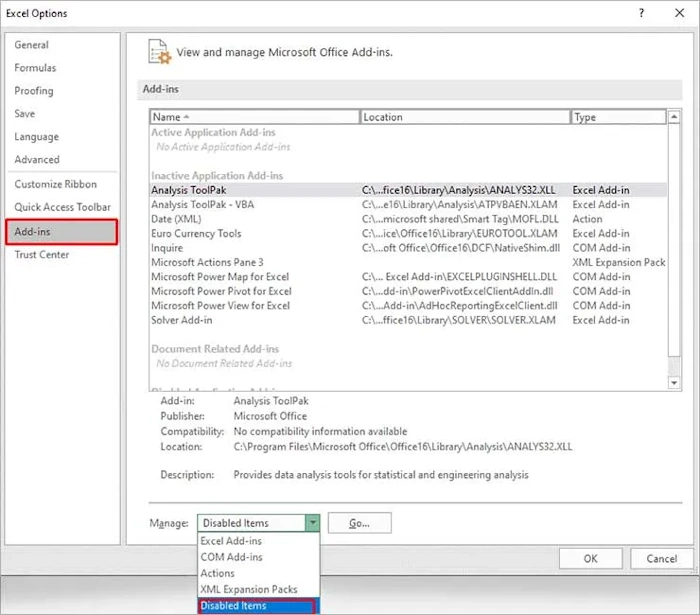700x615 pixels.
Task: Click the Cancel button
Action: tap(662, 558)
